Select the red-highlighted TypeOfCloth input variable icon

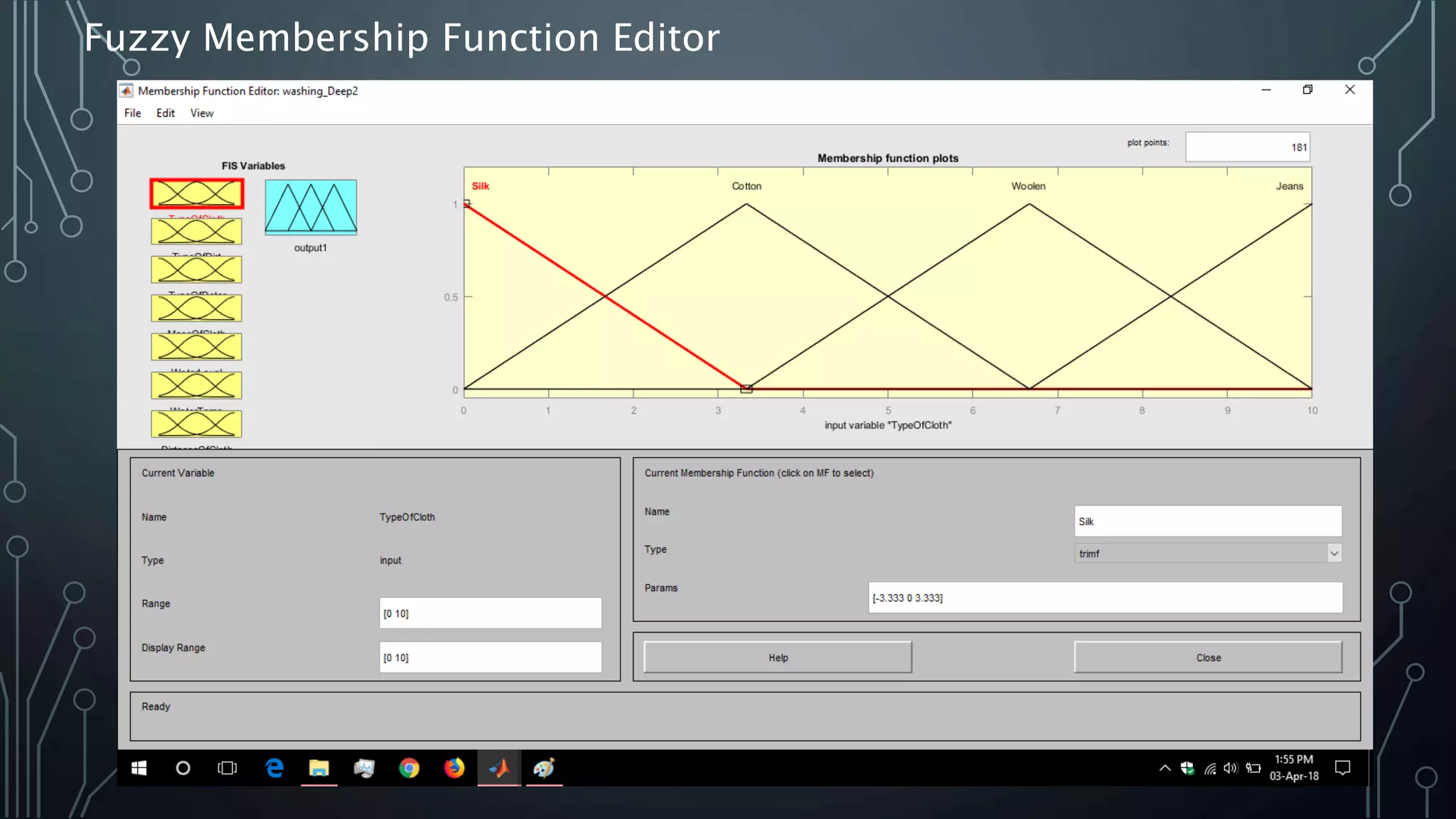196,193
